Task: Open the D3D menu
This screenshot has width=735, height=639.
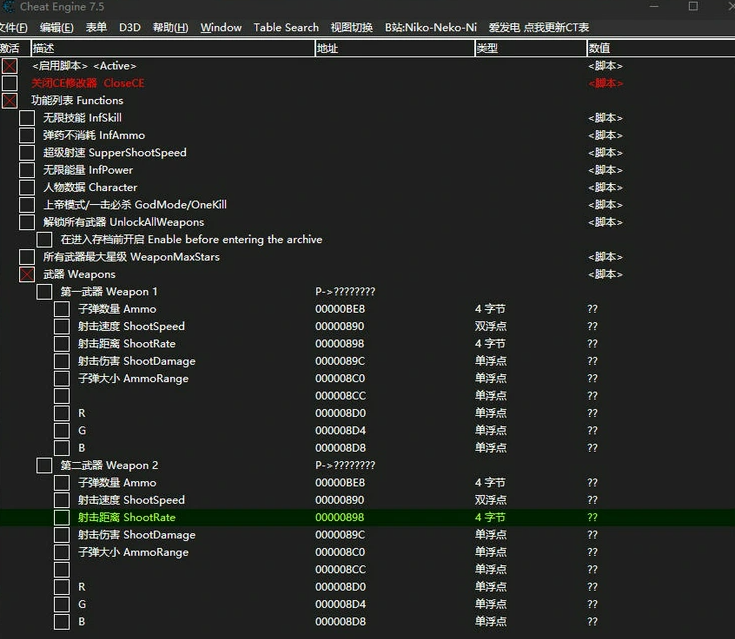Action: pyautogui.click(x=129, y=27)
